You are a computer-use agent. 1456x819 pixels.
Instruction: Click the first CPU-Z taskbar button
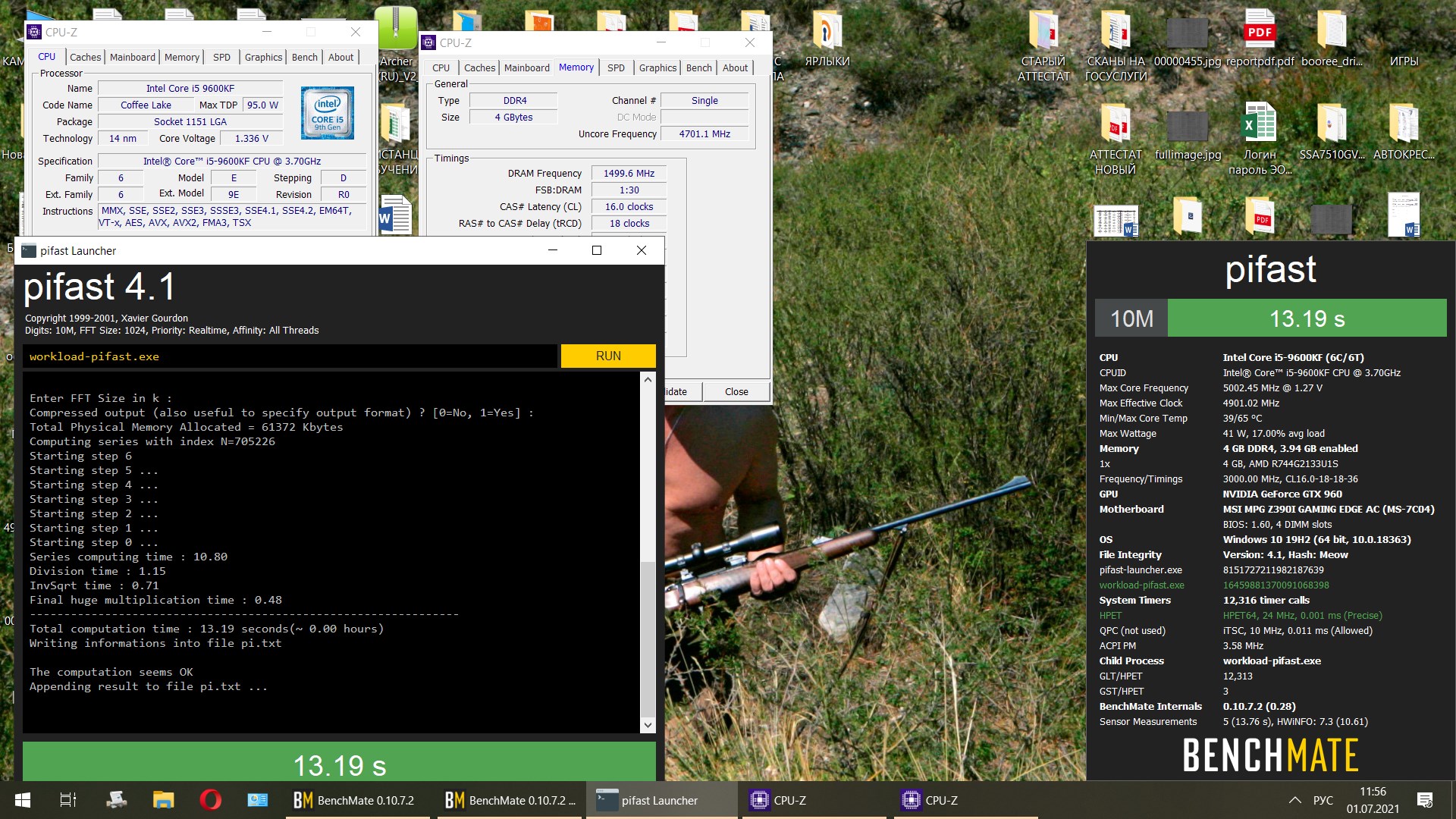(814, 800)
